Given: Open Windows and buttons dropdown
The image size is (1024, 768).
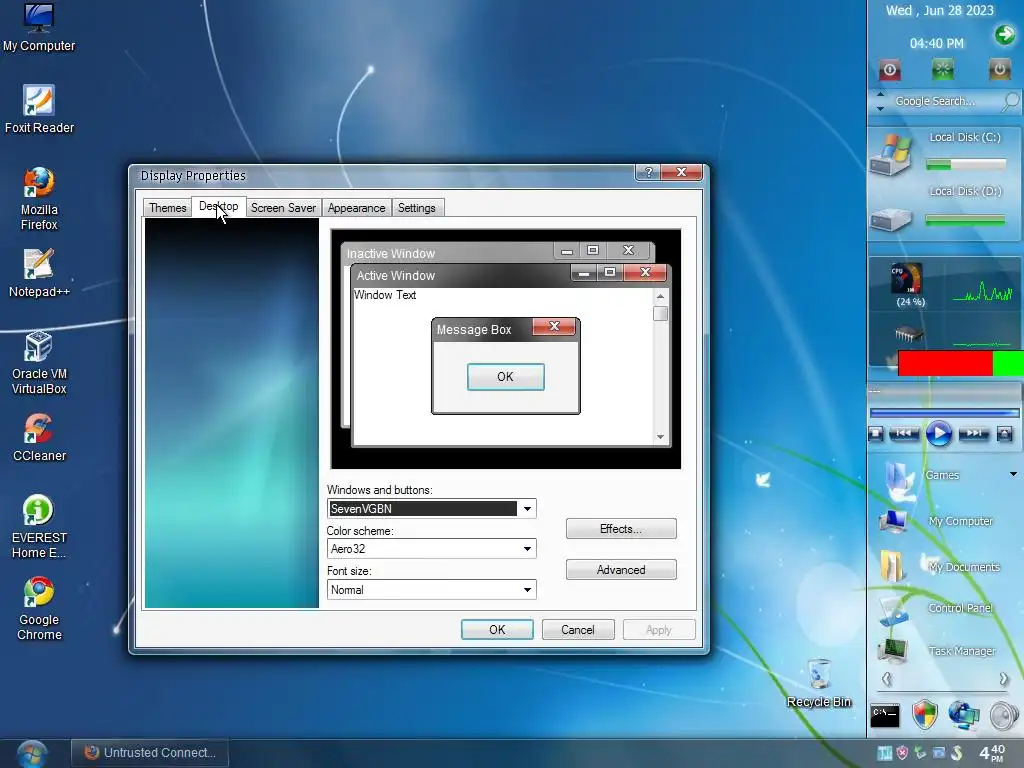Looking at the screenshot, I should pyautogui.click(x=431, y=508).
